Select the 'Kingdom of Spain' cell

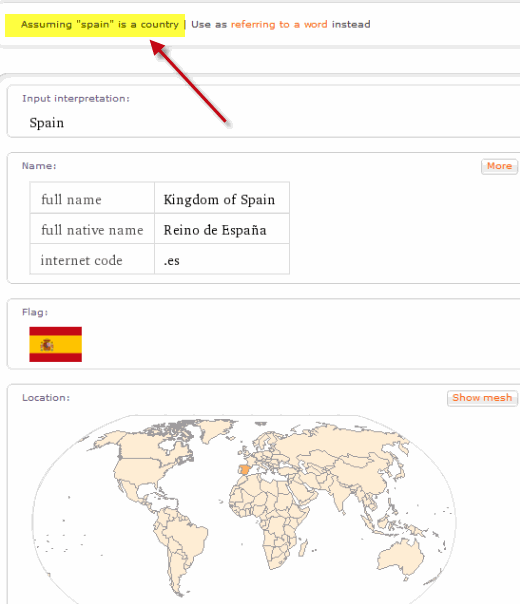pos(222,198)
